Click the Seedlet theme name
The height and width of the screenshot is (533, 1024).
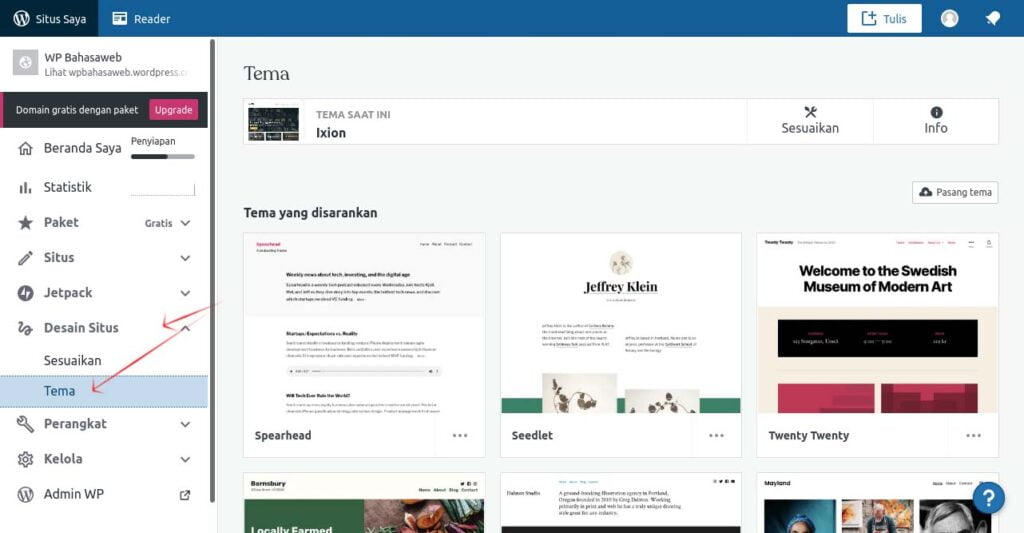click(532, 436)
